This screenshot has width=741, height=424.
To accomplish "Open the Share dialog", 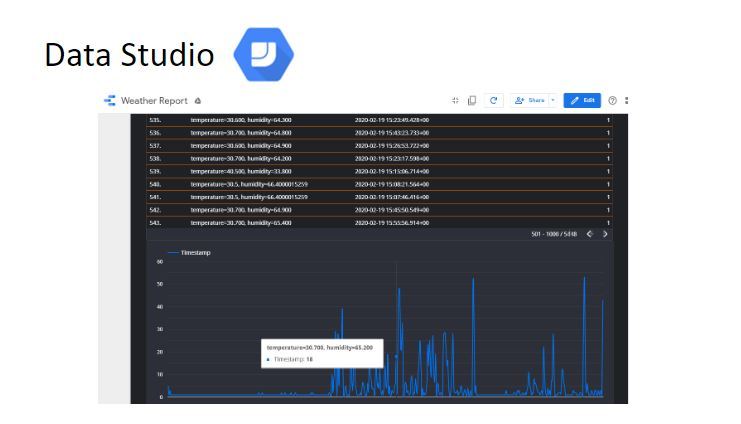I will [x=529, y=100].
